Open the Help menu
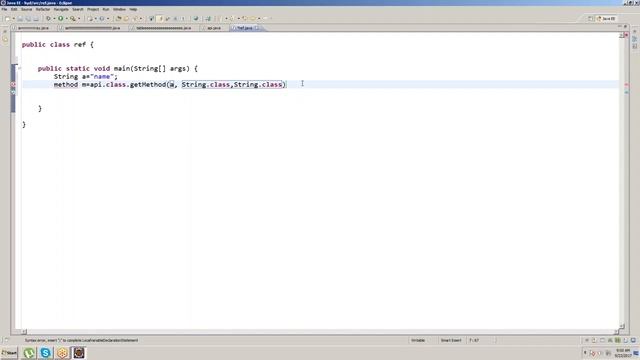This screenshot has height=360, width=640. point(133,9)
